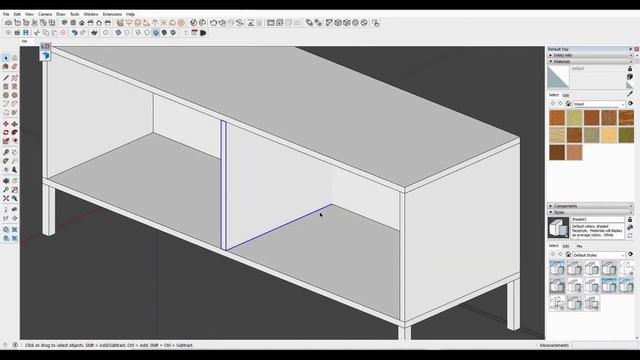
Task: Open Details menu beside Default Styles
Action: click(630, 254)
